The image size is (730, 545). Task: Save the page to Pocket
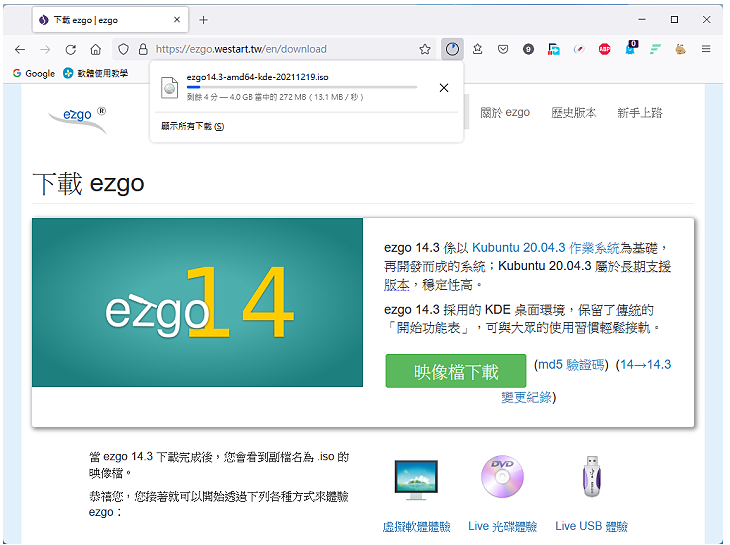(503, 49)
